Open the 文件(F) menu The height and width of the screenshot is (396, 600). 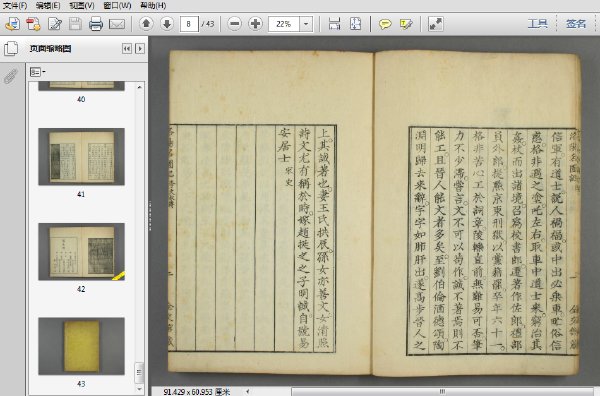point(15,5)
